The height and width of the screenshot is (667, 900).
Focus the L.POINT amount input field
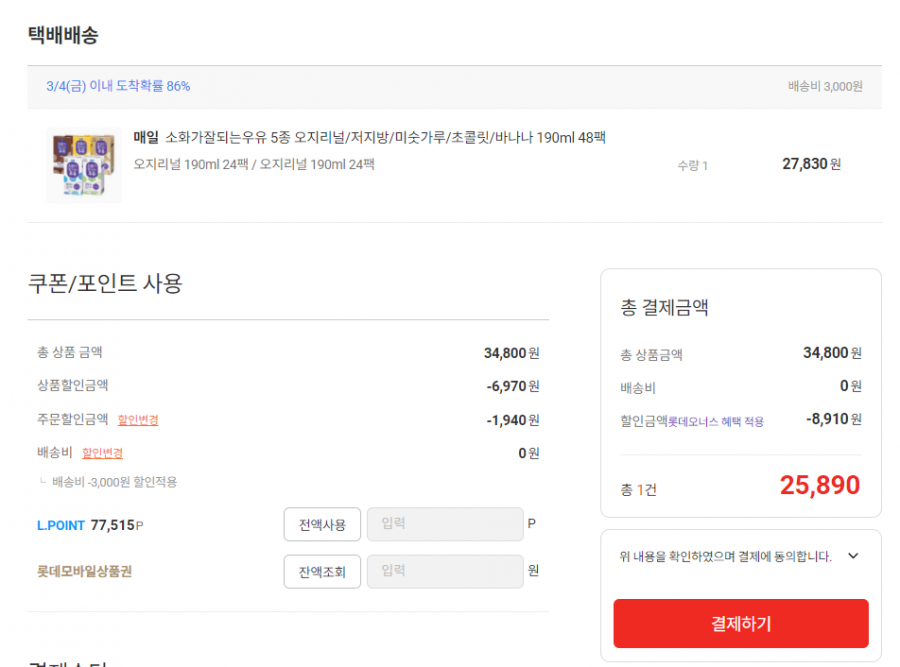tap(445, 524)
